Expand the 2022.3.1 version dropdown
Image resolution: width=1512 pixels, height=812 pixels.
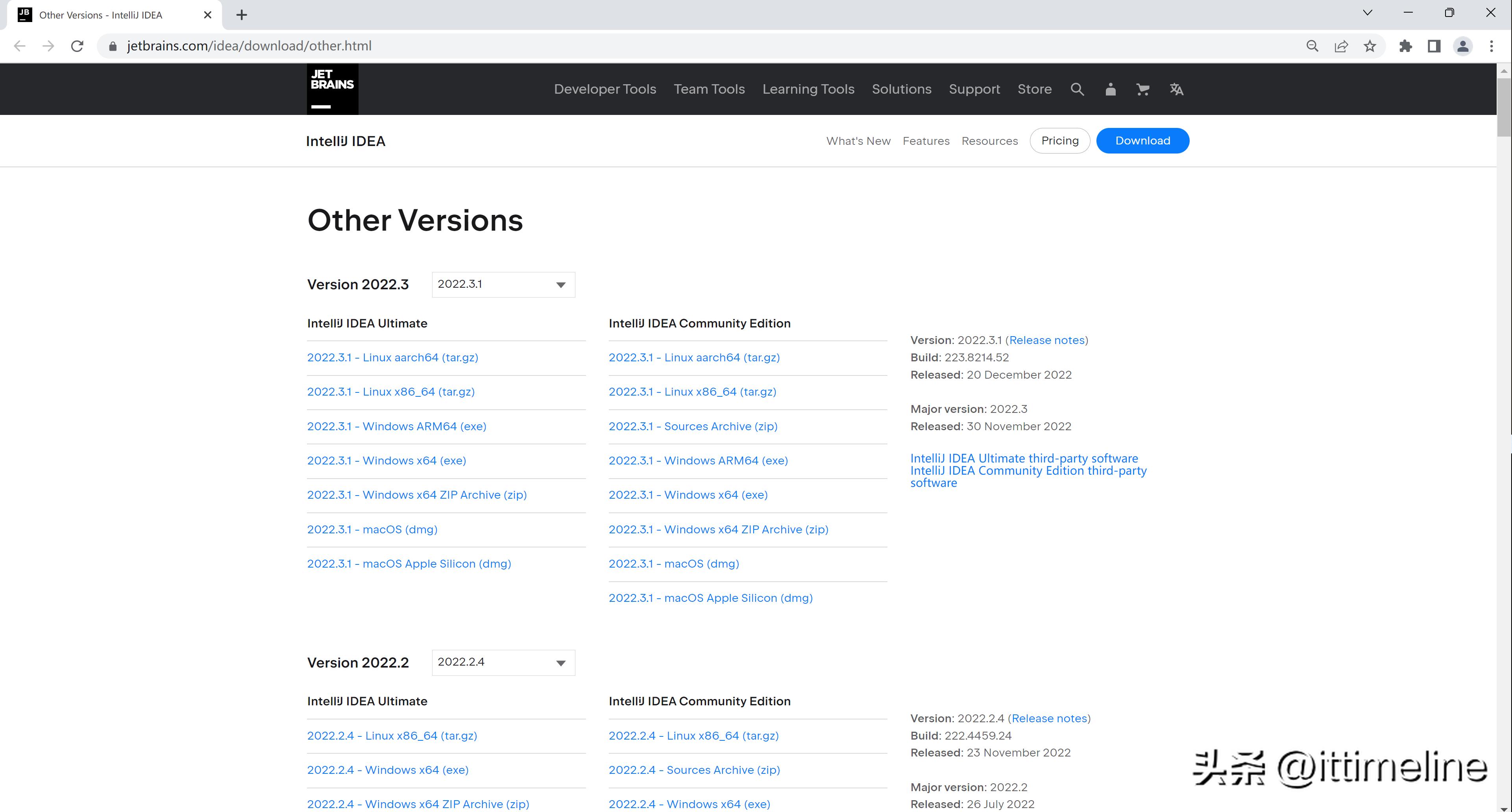[503, 284]
